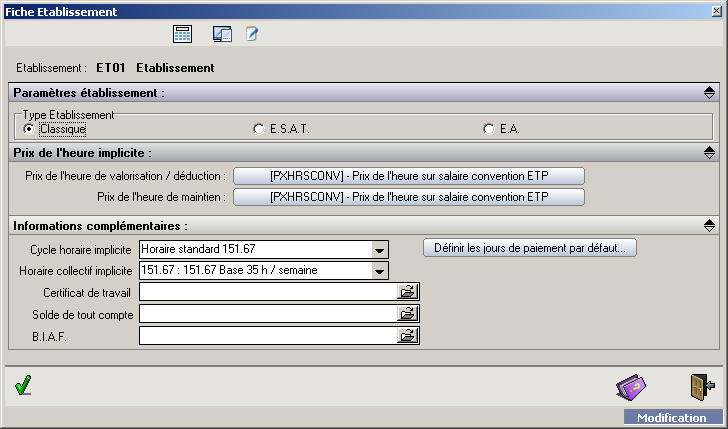Select the Classique establishment type

(29, 129)
